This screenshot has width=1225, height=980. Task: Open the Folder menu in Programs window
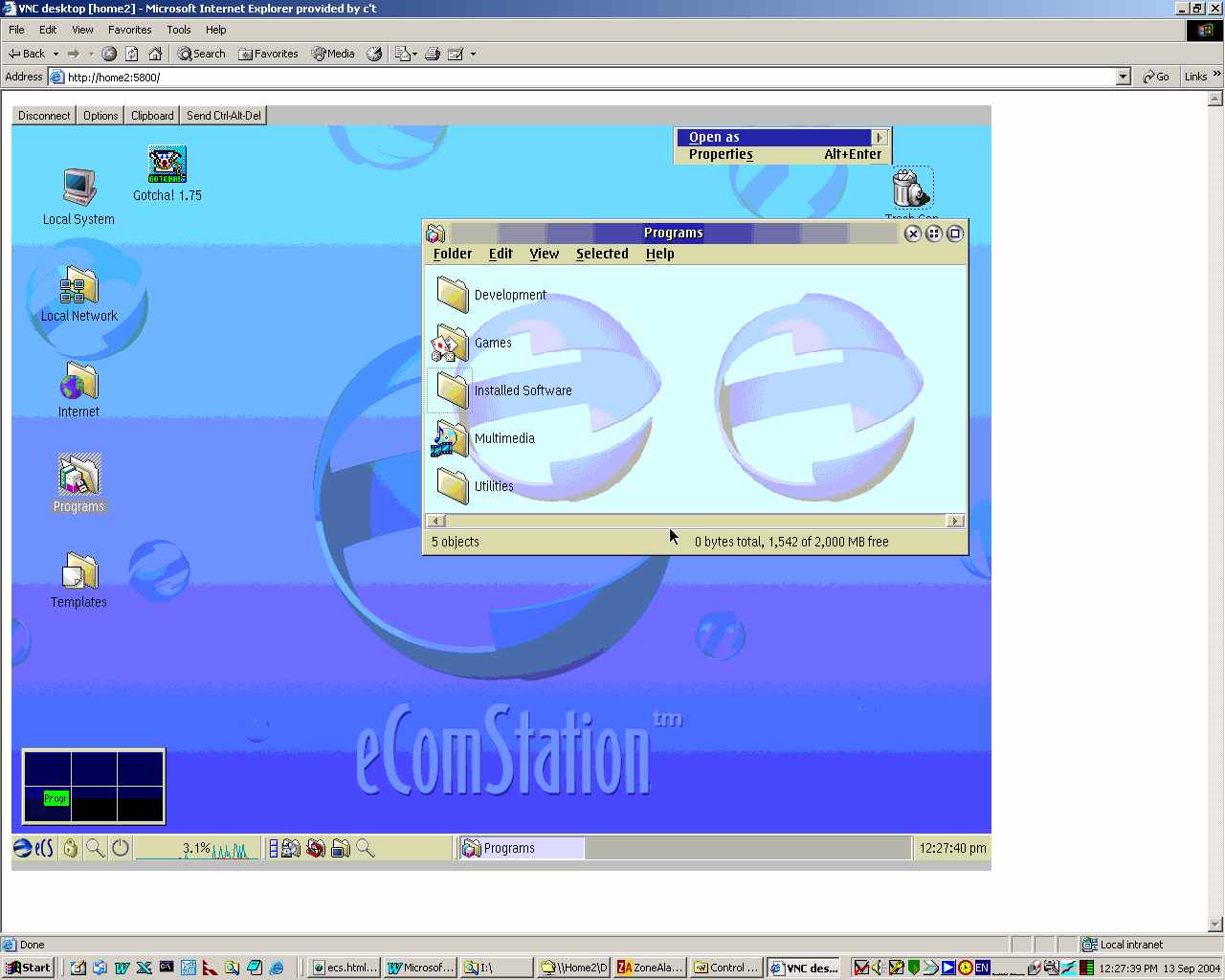[x=453, y=254]
